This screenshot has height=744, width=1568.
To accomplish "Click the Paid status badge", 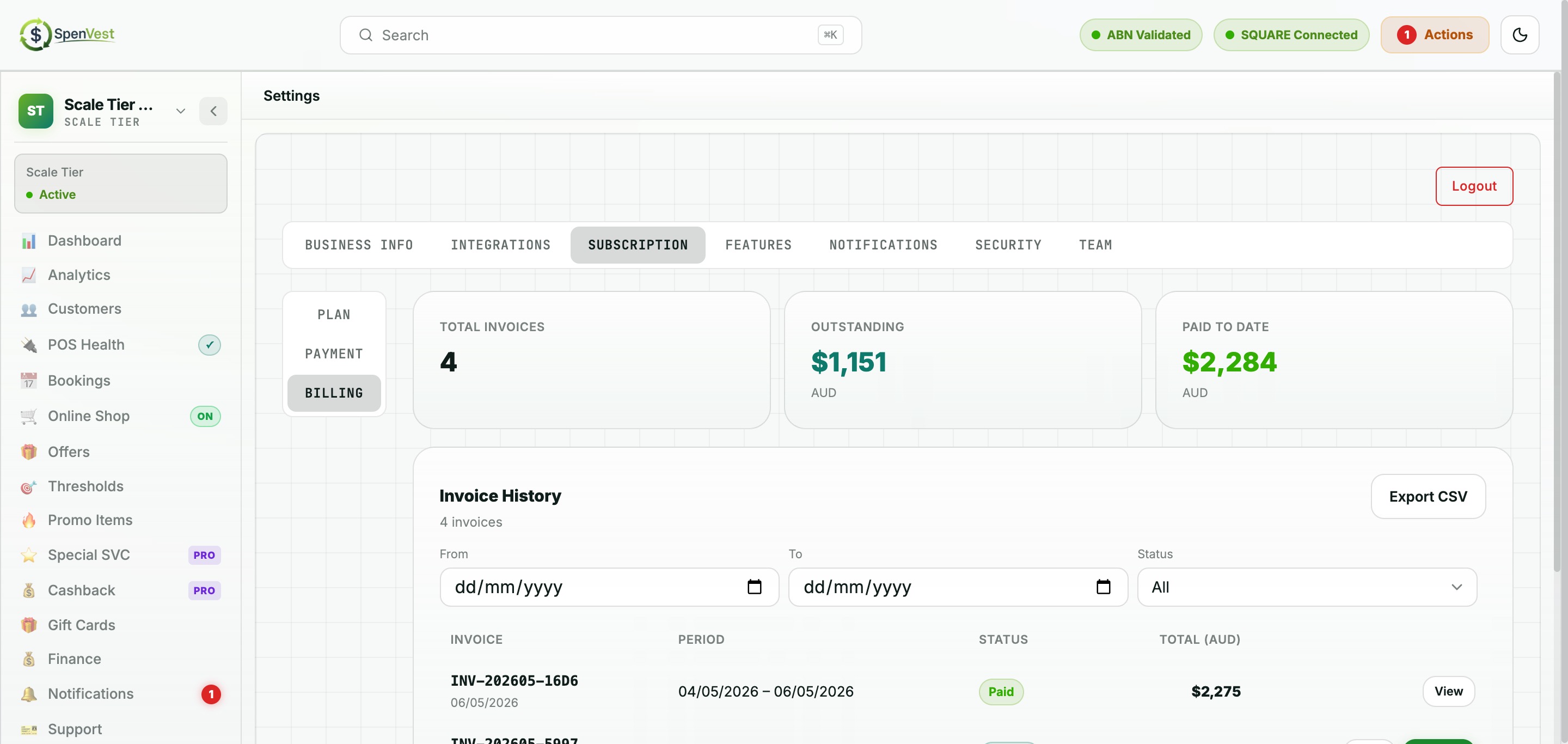I will tap(1000, 692).
